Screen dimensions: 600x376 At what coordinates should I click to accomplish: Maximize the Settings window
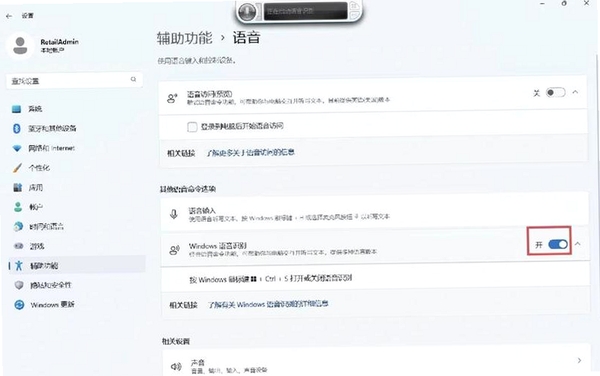pos(564,3)
